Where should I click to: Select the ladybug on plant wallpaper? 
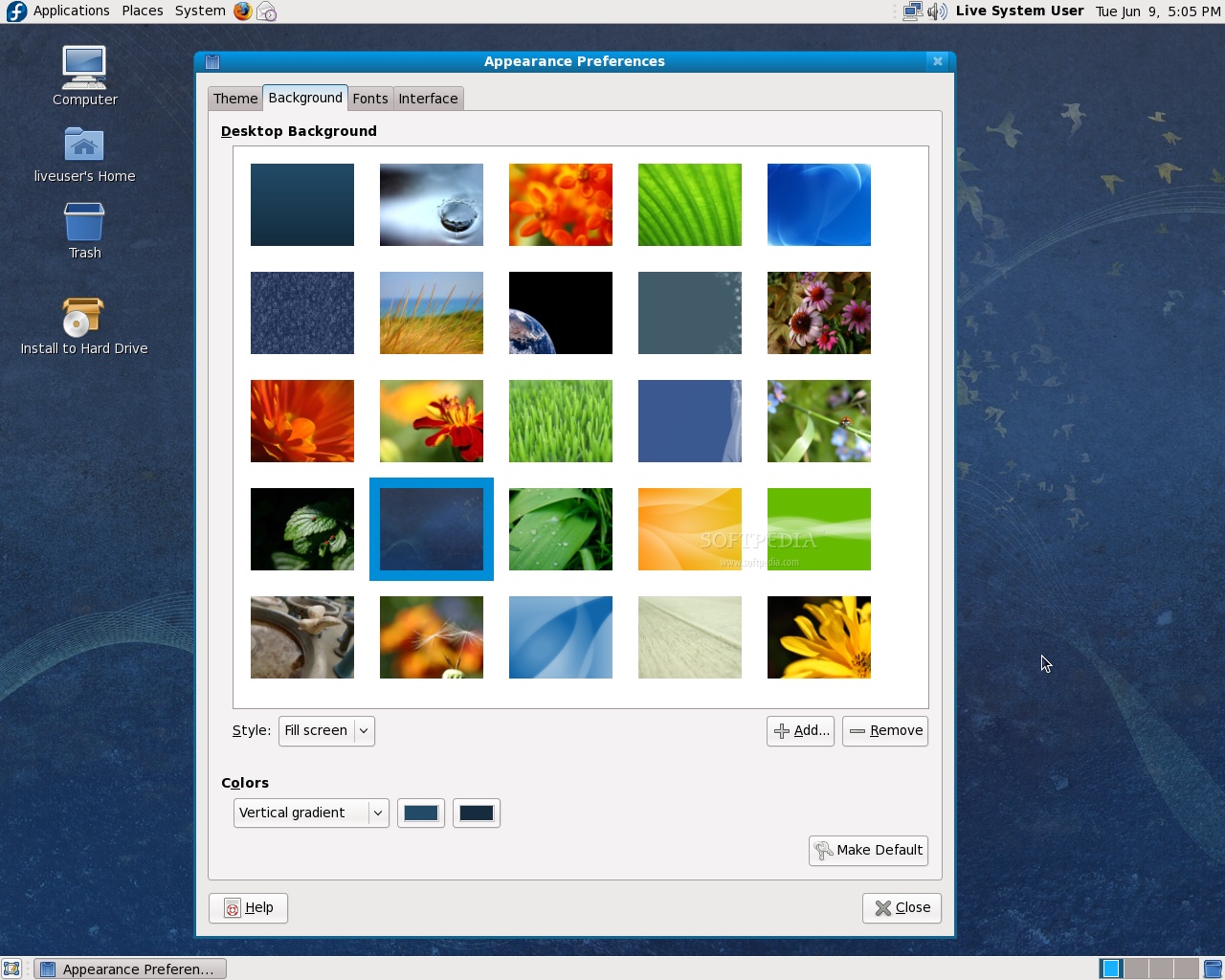[x=819, y=421]
